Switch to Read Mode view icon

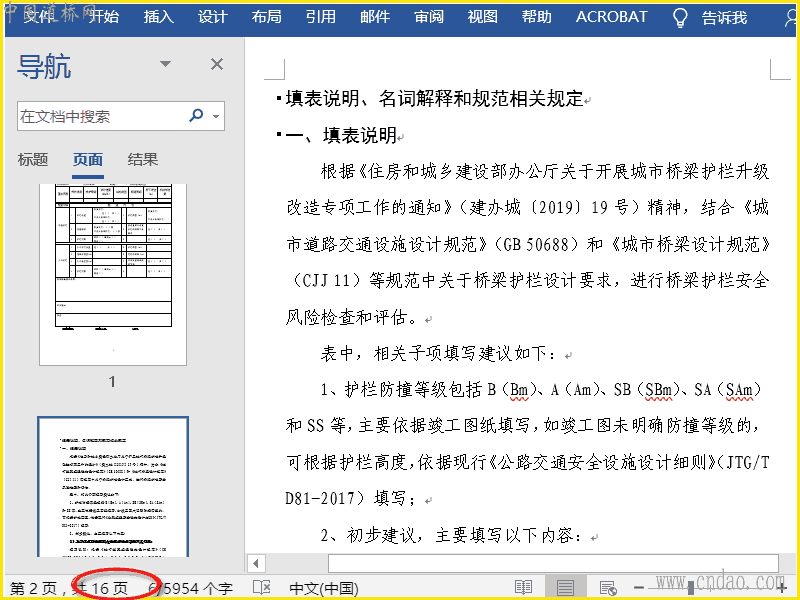click(x=523, y=587)
